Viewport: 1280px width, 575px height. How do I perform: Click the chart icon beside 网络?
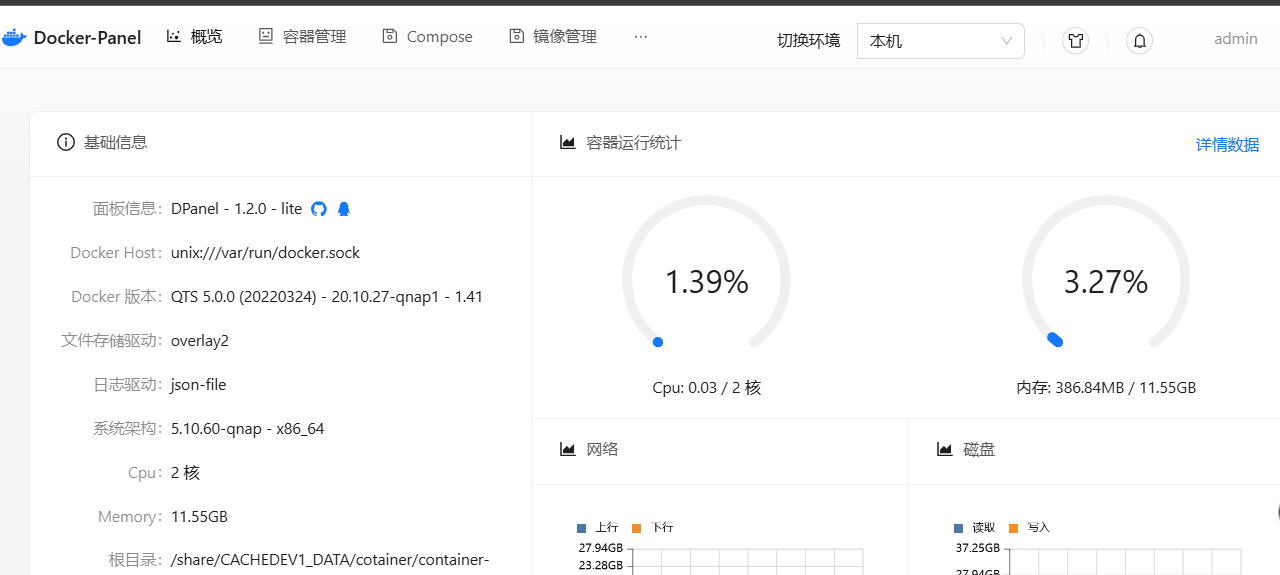click(568, 450)
